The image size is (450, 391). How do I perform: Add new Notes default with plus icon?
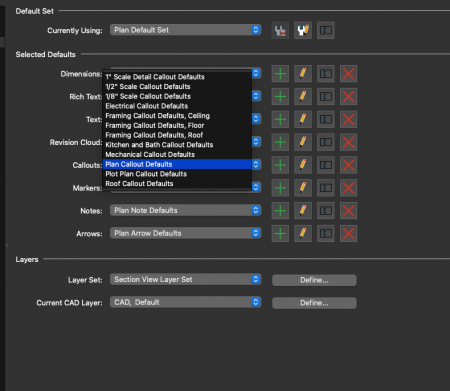pos(280,211)
